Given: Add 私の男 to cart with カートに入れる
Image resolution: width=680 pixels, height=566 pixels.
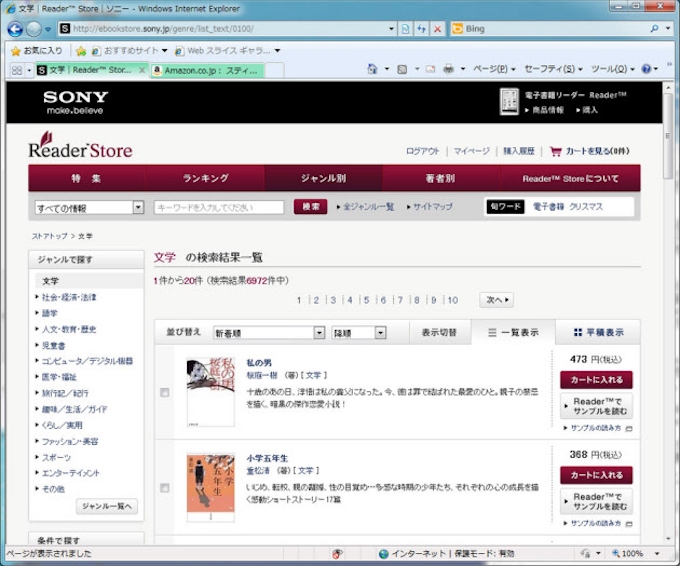Looking at the screenshot, I should tap(597, 380).
